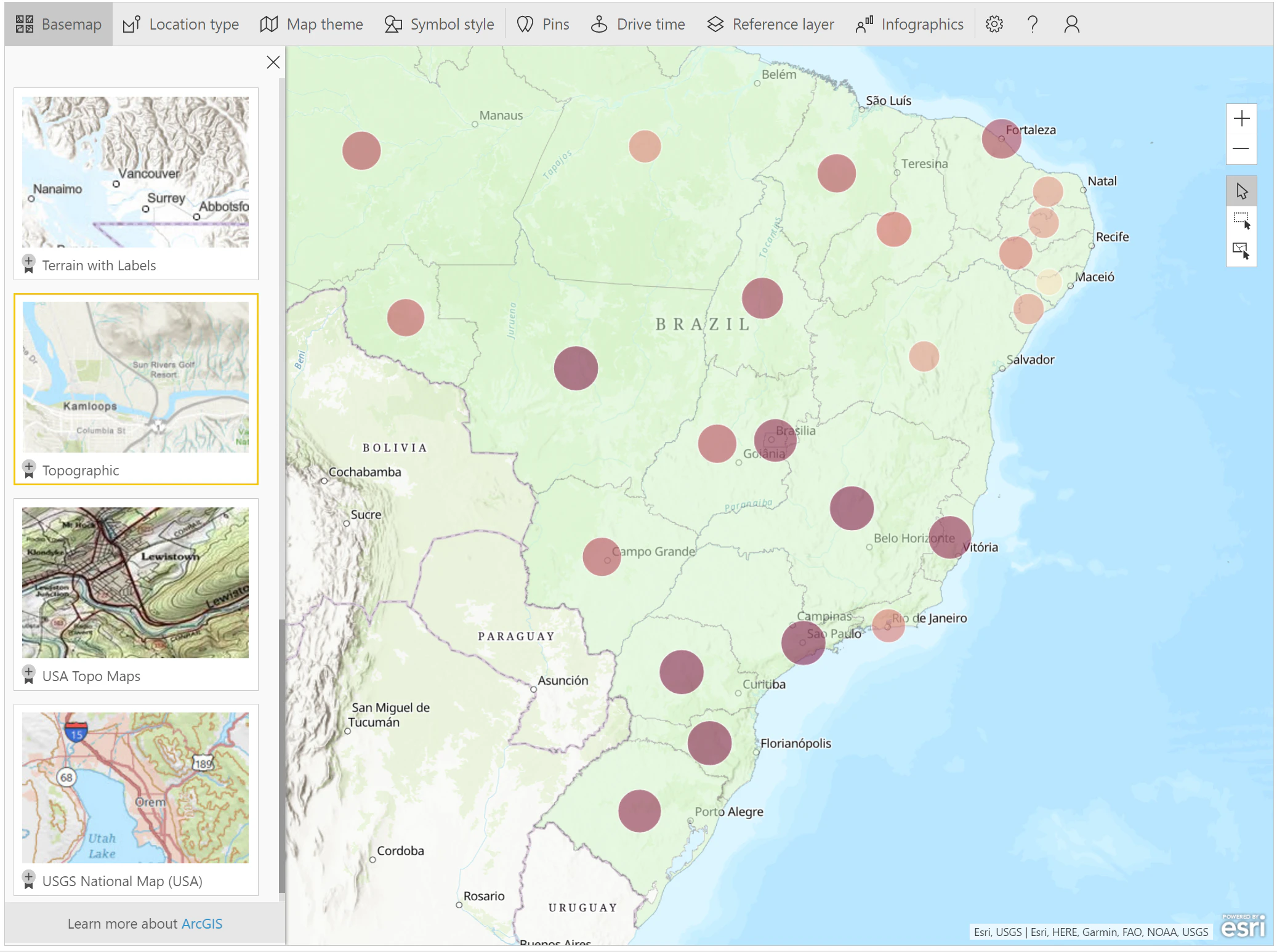Select the Drive time tool
This screenshot has width=1277, height=952.
pyautogui.click(x=637, y=24)
